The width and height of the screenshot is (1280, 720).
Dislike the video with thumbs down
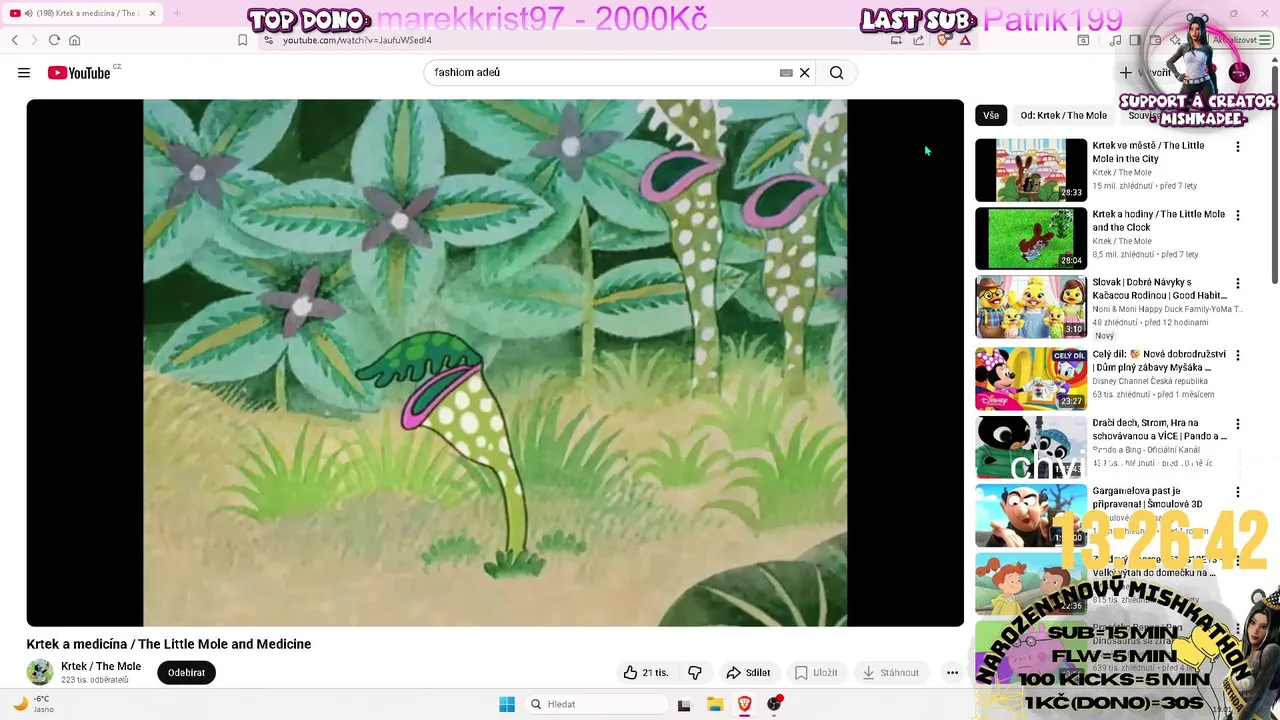click(x=695, y=673)
